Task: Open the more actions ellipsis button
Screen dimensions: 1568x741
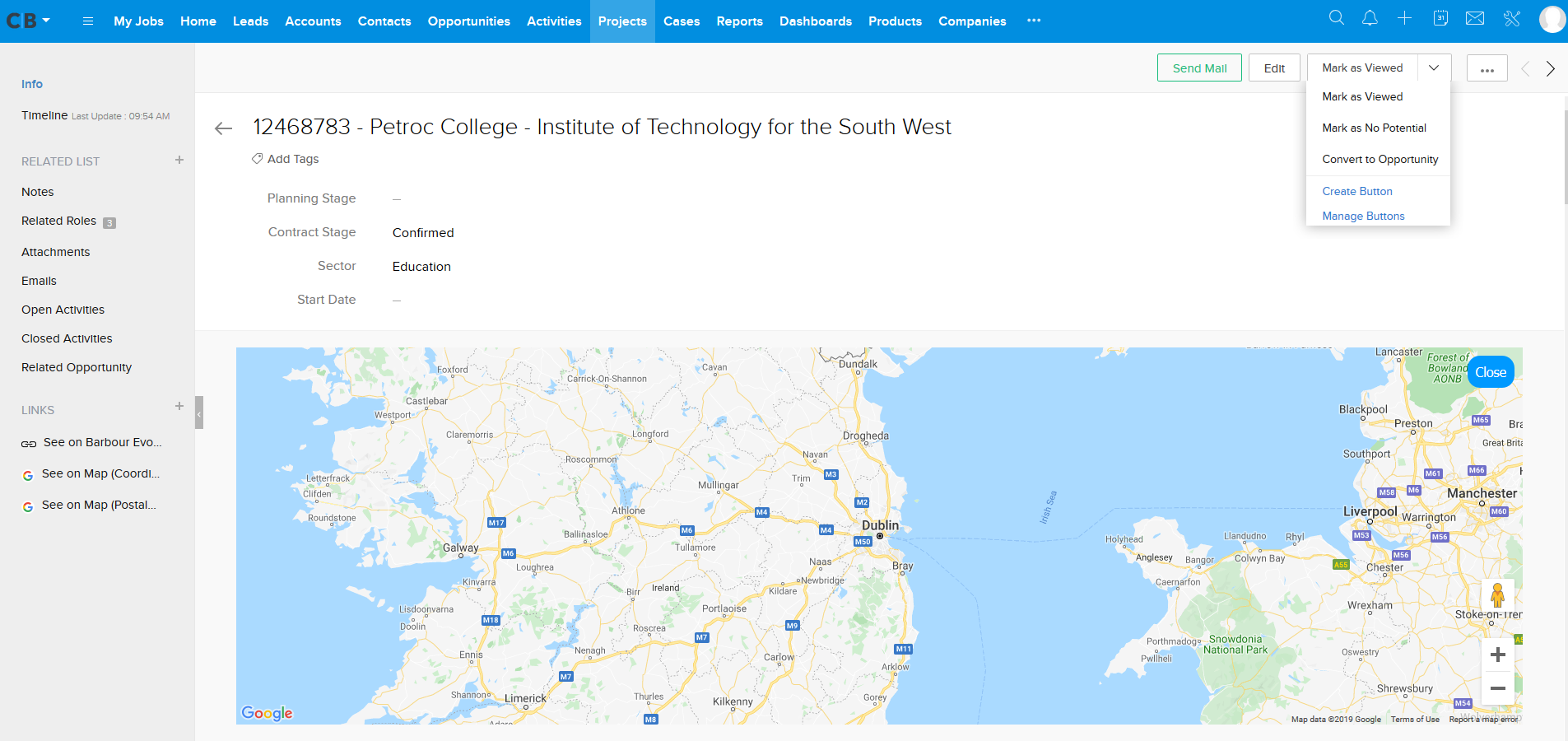Action: [1487, 68]
